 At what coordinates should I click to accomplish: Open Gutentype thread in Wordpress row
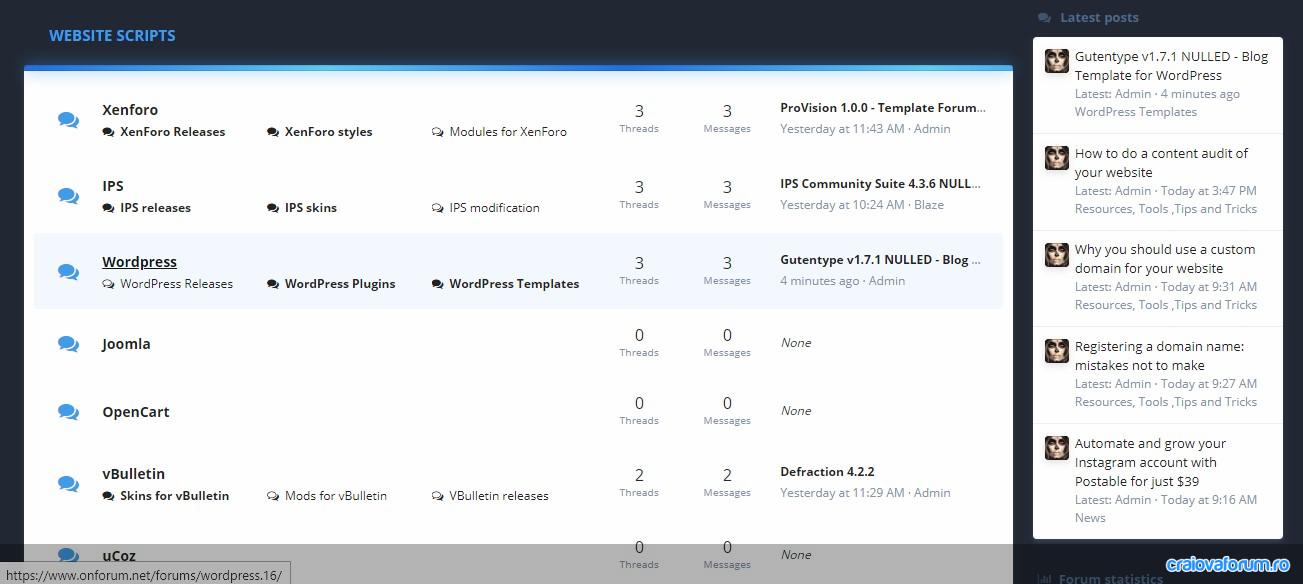point(880,260)
